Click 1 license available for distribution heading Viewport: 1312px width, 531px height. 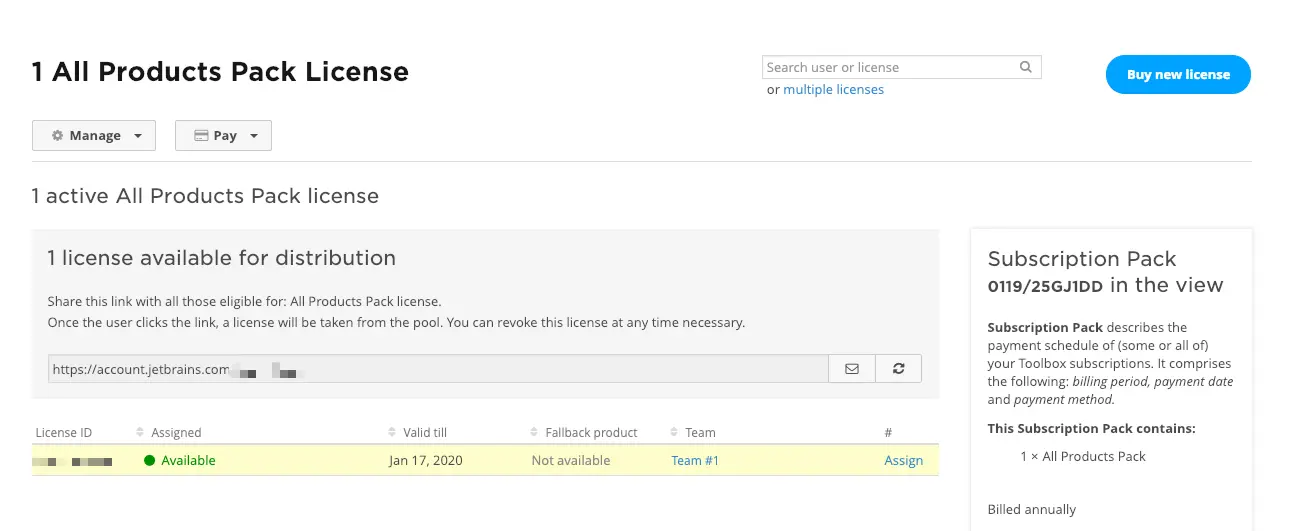[x=221, y=258]
